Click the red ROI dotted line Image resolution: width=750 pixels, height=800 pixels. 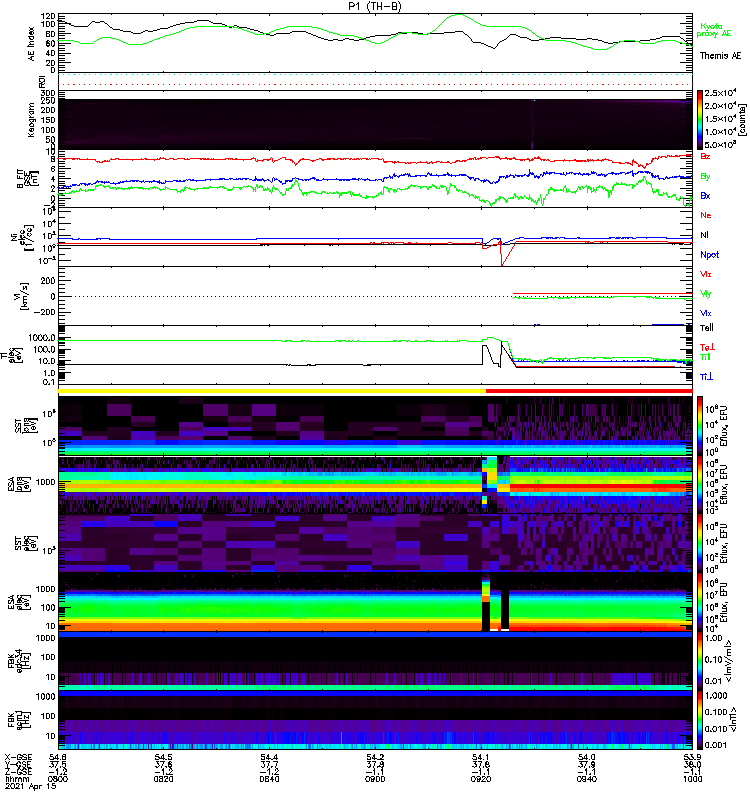click(x=375, y=84)
